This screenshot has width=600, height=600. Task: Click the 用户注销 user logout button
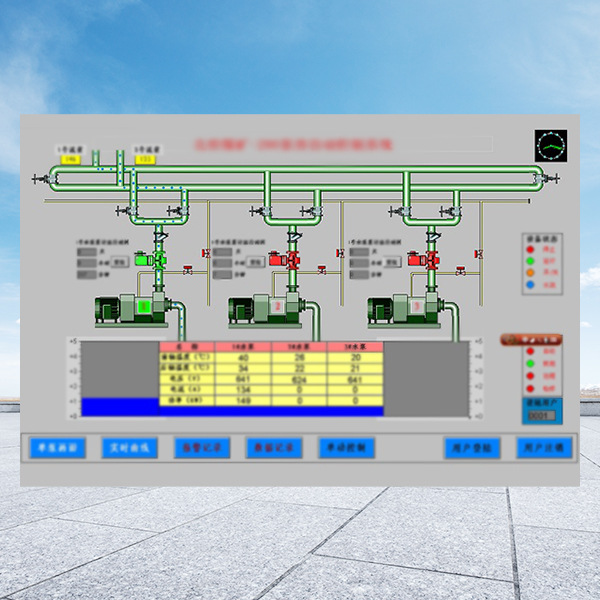544,448
